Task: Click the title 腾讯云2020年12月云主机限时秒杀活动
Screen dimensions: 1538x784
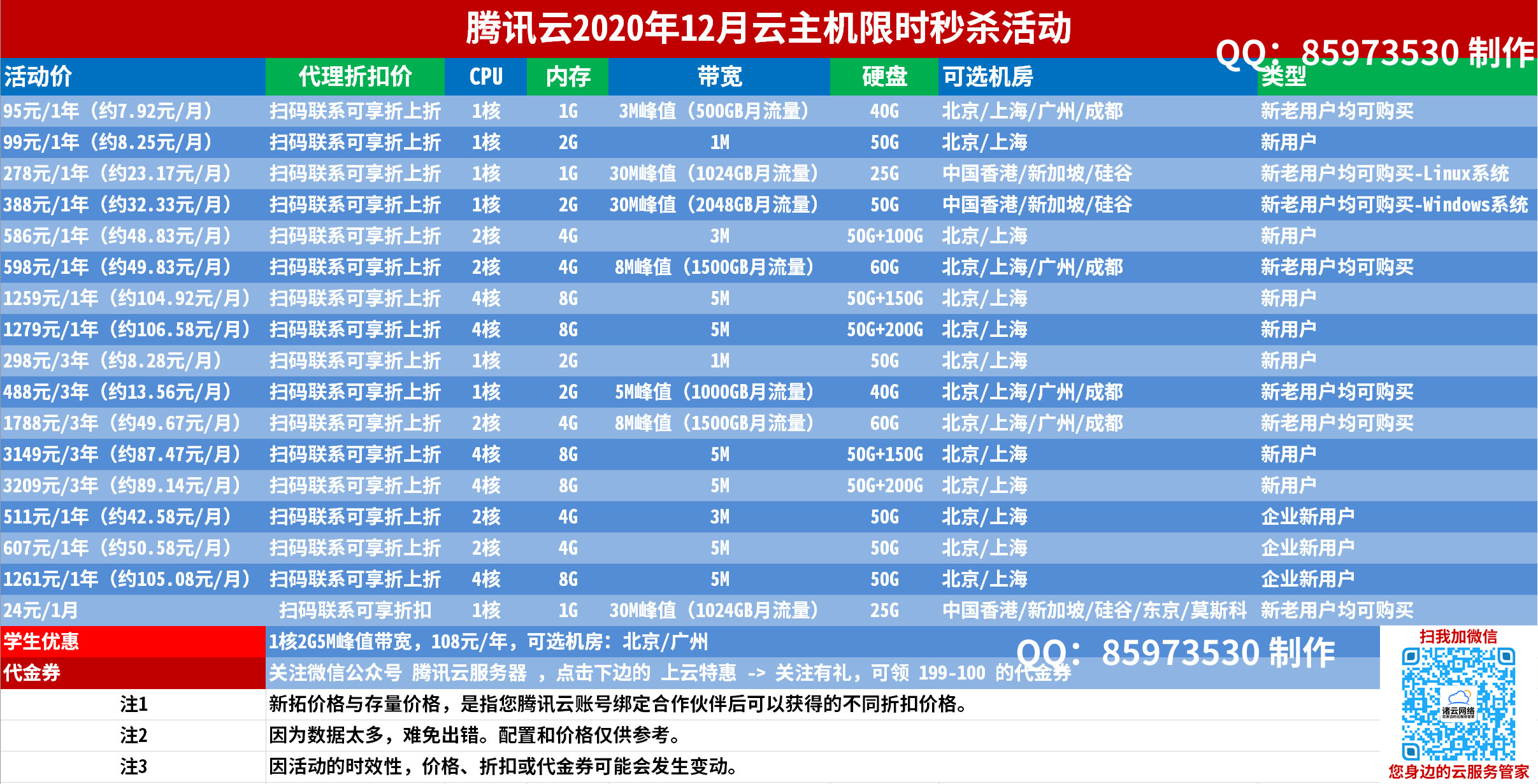Action: tap(768, 29)
